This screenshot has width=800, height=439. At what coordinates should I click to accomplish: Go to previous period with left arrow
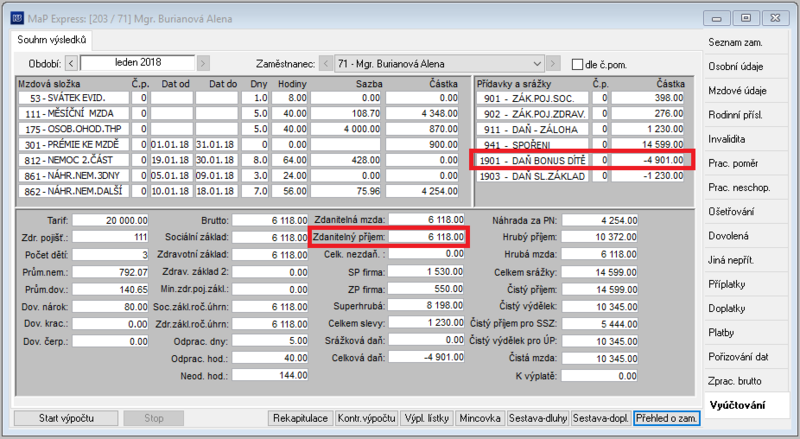point(71,64)
